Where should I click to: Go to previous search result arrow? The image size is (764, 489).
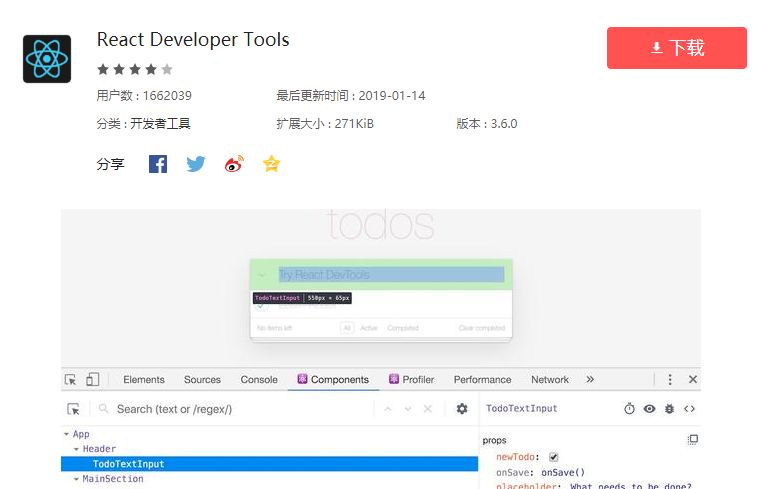(x=388, y=409)
